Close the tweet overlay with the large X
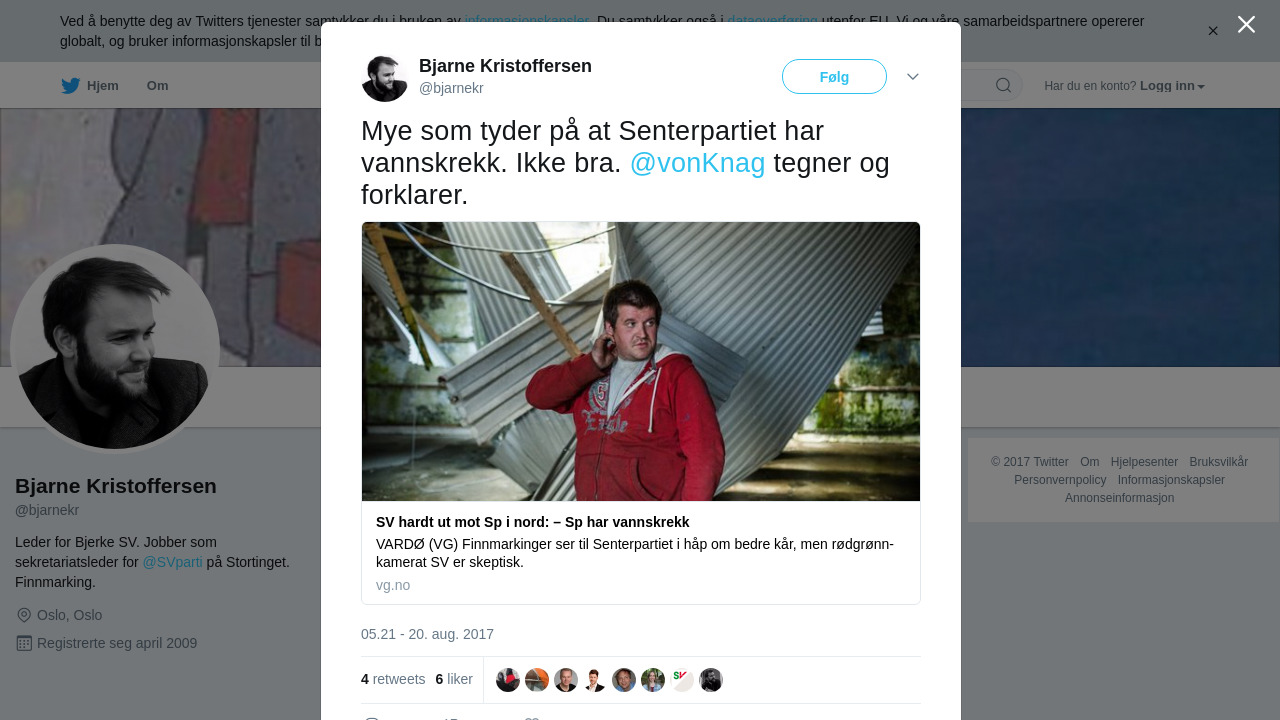 [x=1246, y=24]
